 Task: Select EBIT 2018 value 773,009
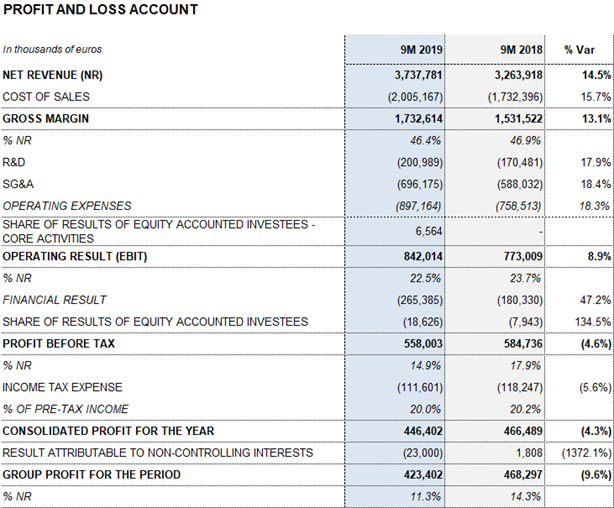tap(523, 257)
